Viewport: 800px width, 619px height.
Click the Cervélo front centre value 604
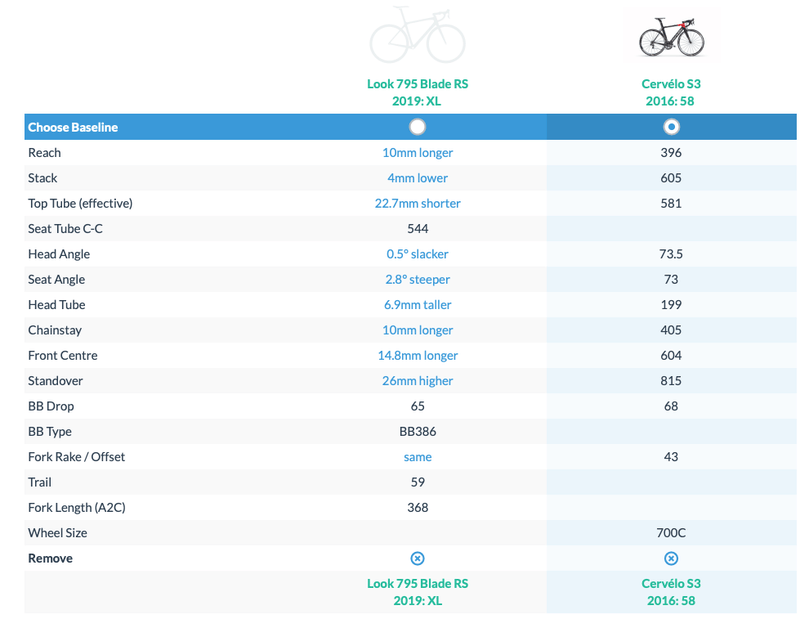tap(671, 355)
